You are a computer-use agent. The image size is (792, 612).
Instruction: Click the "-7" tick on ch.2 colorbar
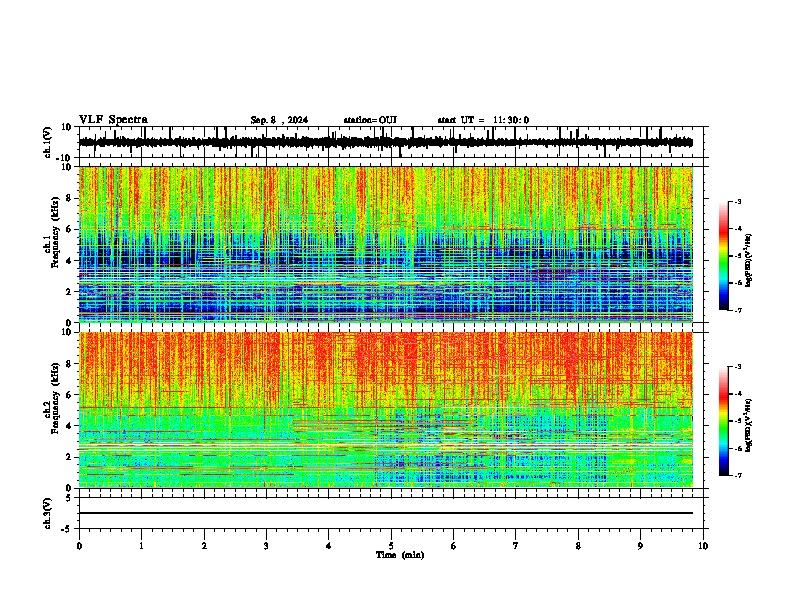point(737,475)
